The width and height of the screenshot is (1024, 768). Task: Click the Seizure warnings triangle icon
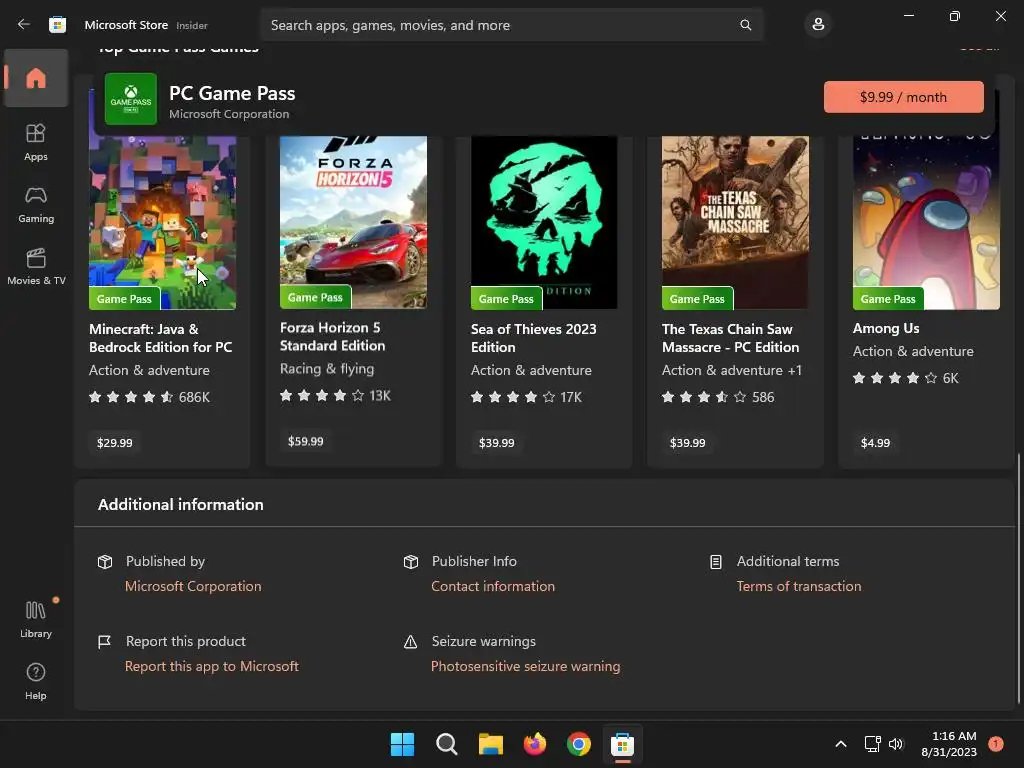410,642
